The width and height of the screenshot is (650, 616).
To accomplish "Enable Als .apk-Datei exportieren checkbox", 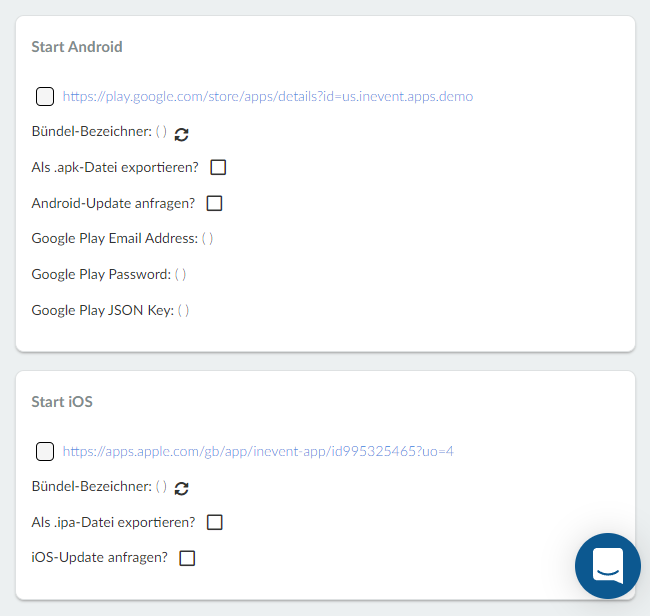I will [218, 167].
